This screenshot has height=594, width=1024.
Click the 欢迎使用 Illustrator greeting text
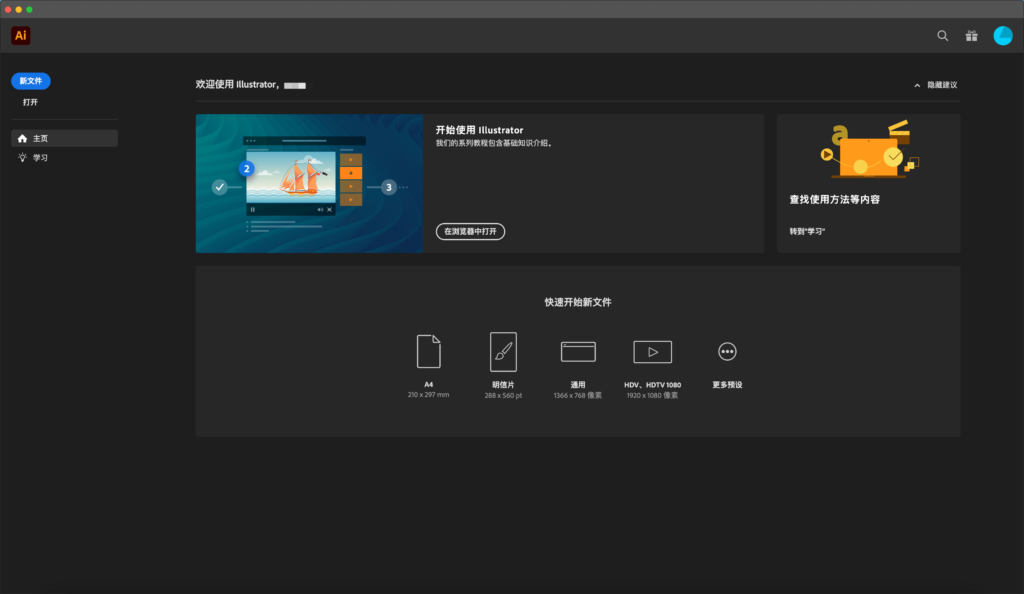point(238,85)
